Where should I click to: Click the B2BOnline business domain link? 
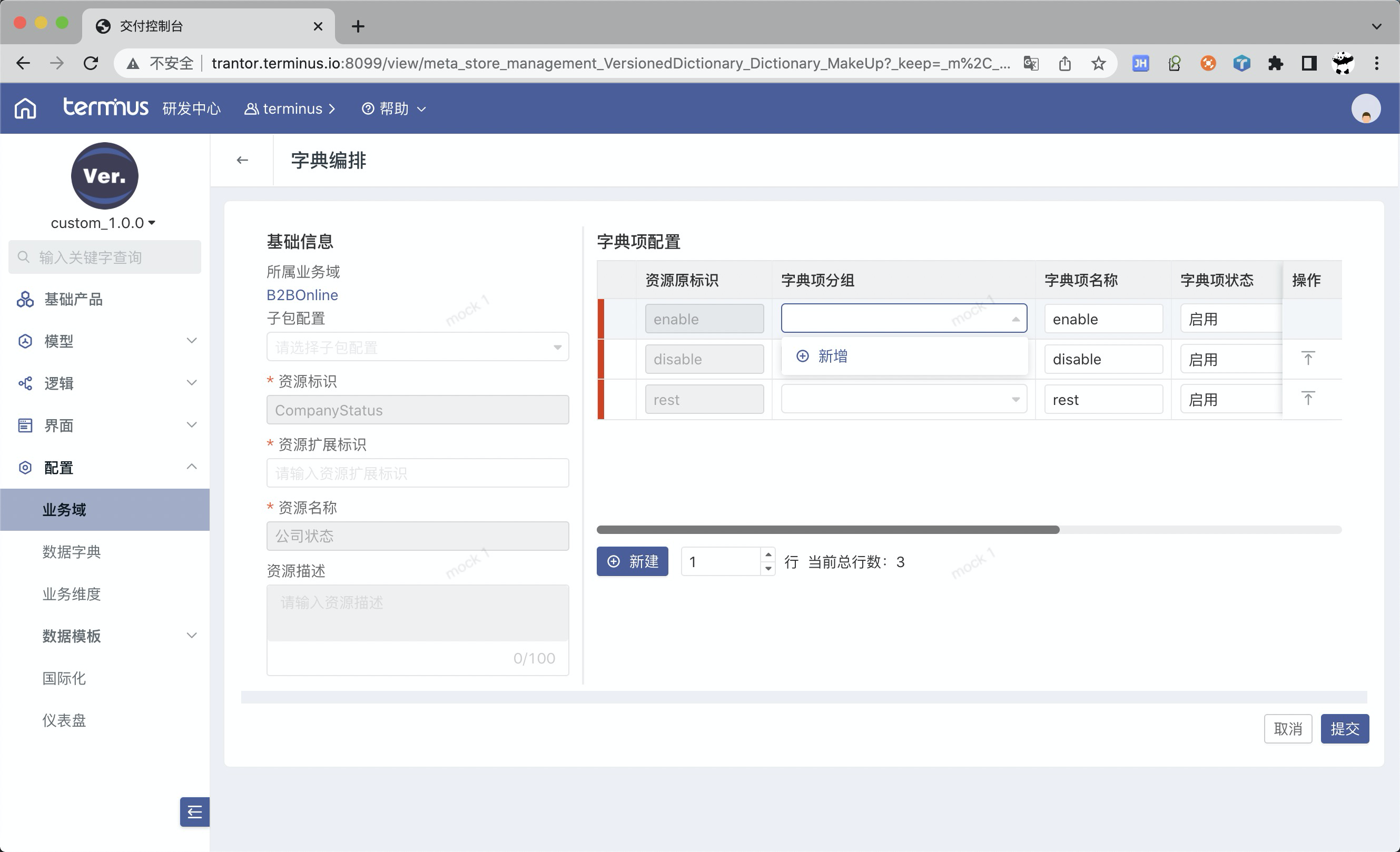pos(302,295)
